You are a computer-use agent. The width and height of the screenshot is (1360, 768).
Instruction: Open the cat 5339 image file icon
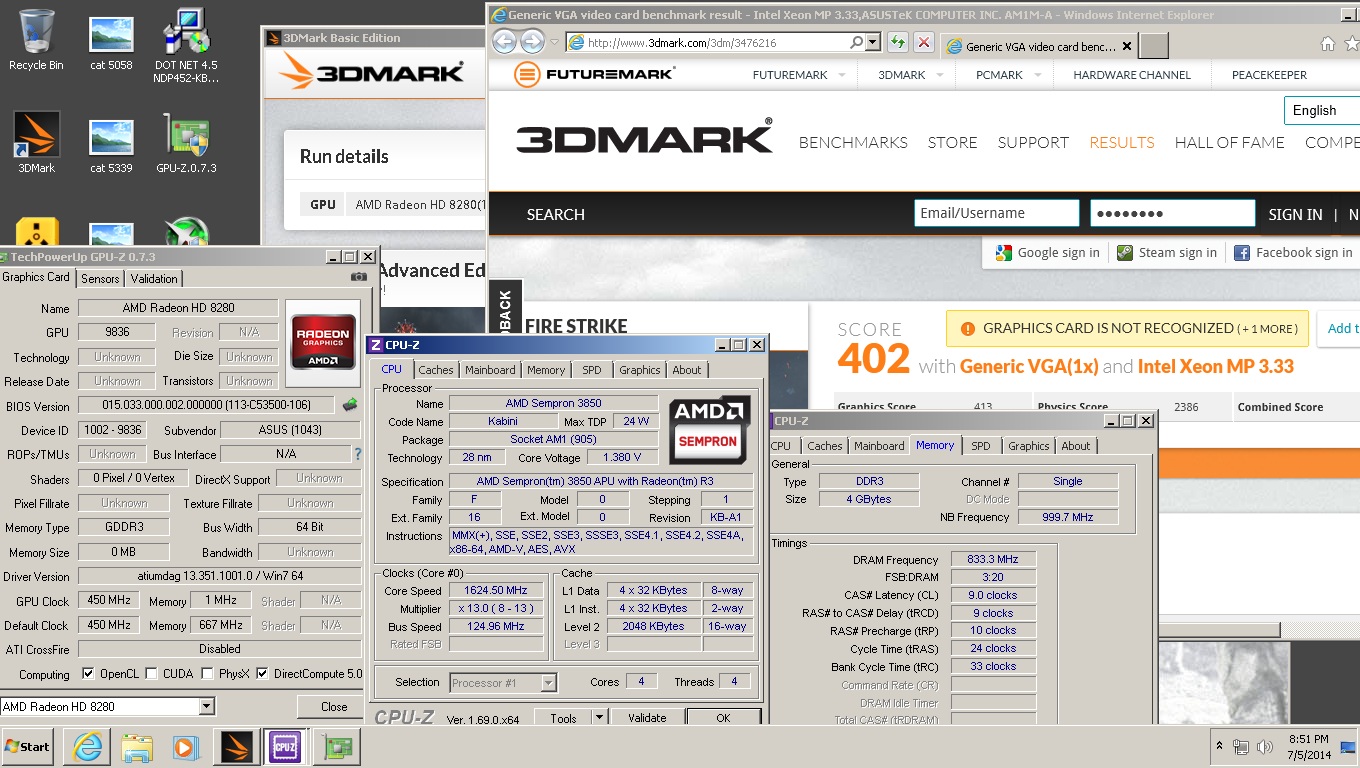(111, 146)
